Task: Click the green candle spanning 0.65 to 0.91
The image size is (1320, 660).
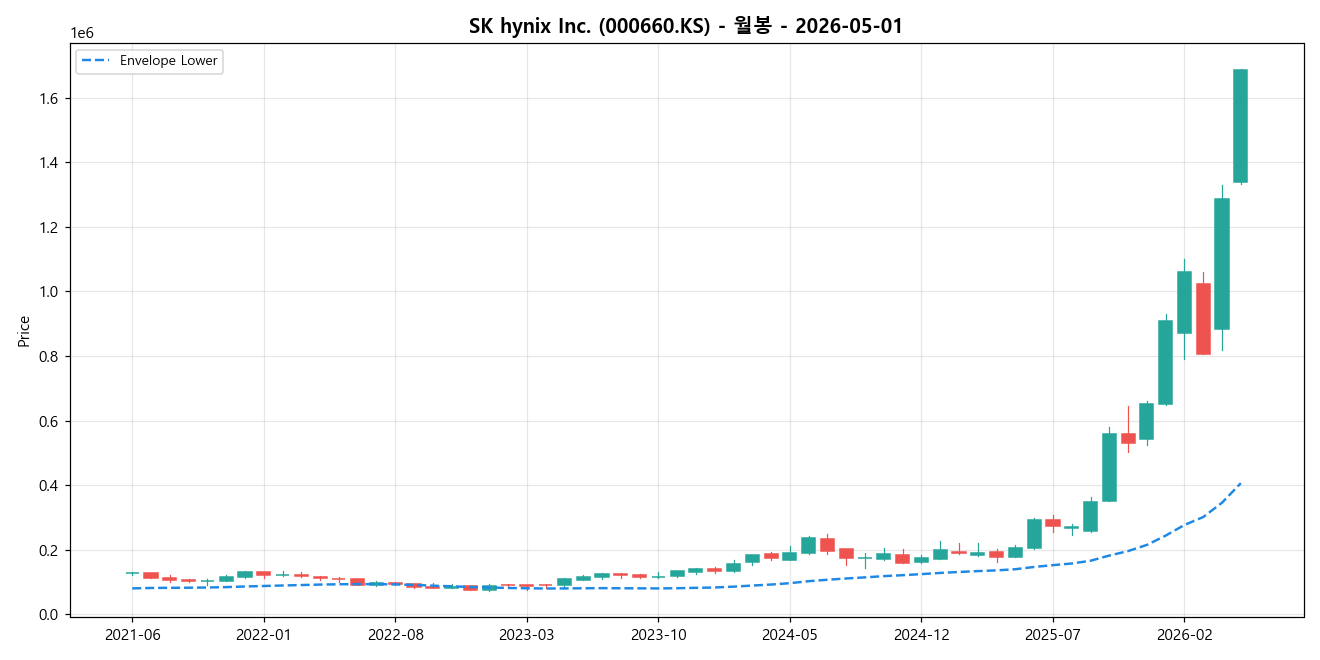Action: tap(1165, 362)
